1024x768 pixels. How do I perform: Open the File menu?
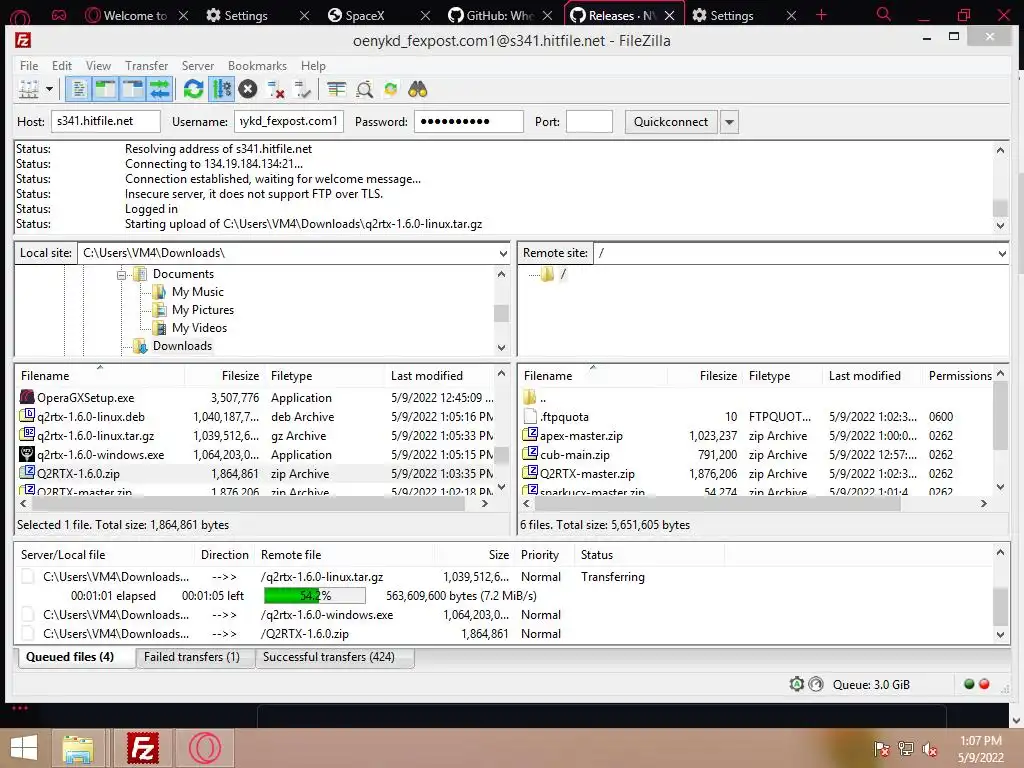[29, 66]
